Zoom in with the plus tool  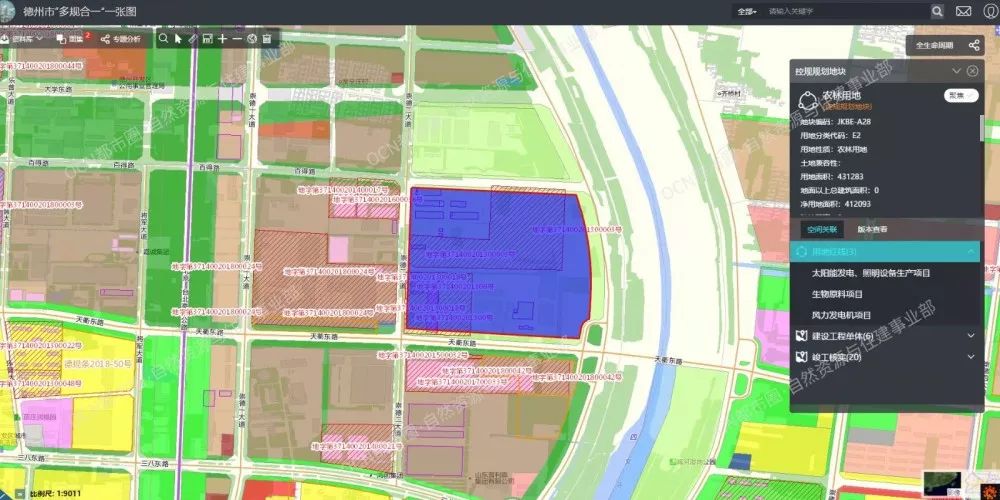[222, 39]
